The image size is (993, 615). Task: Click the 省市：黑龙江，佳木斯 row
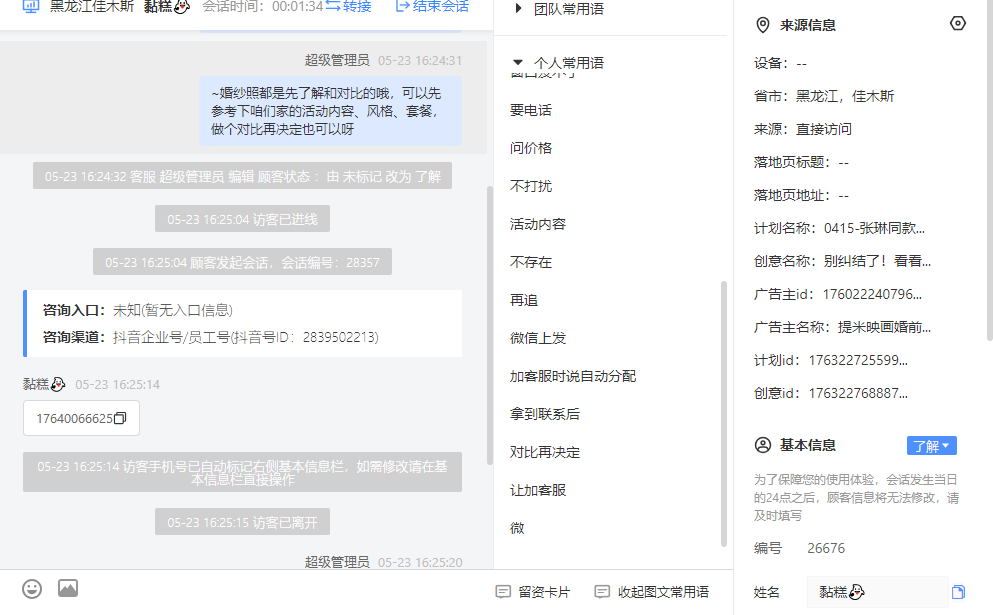click(x=823, y=96)
